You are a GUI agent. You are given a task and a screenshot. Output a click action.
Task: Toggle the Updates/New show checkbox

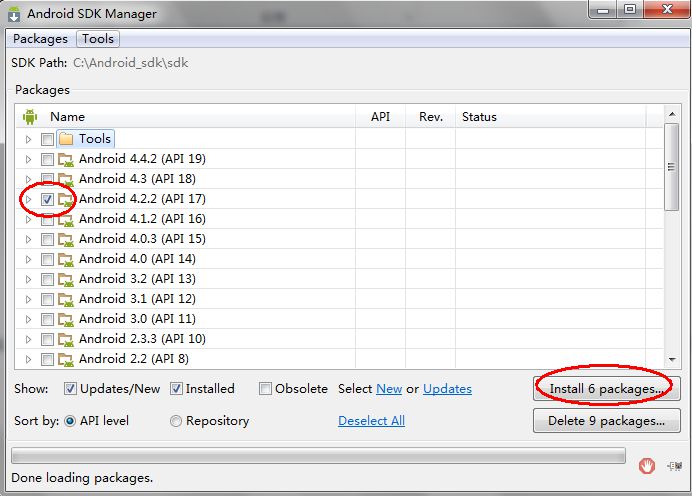pos(70,389)
